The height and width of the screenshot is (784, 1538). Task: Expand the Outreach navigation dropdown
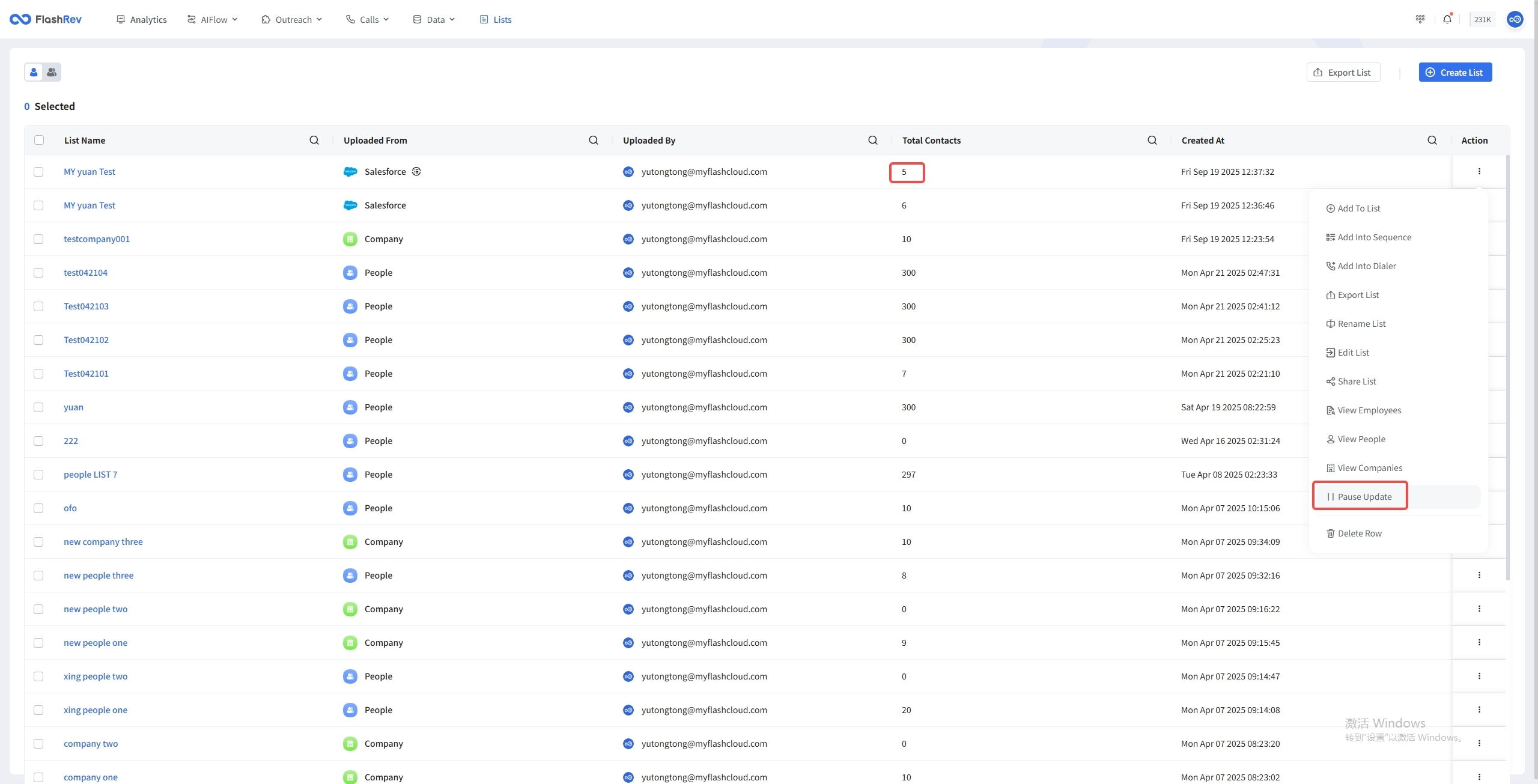(292, 19)
